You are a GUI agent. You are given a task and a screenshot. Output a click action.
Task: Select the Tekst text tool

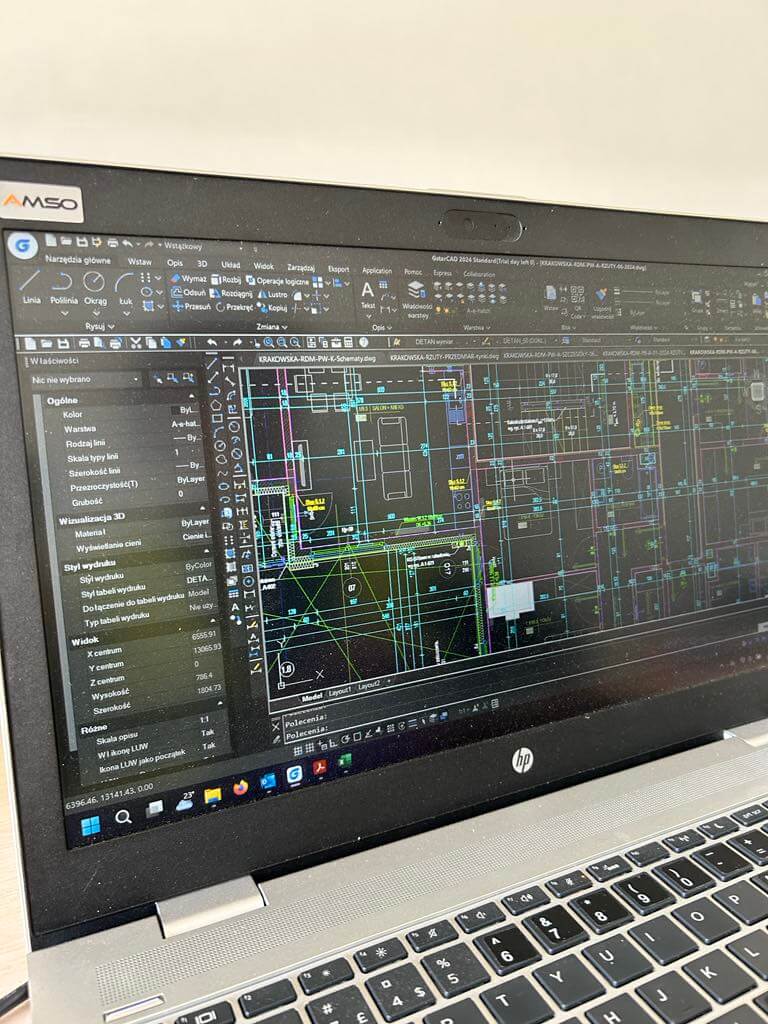[x=368, y=295]
